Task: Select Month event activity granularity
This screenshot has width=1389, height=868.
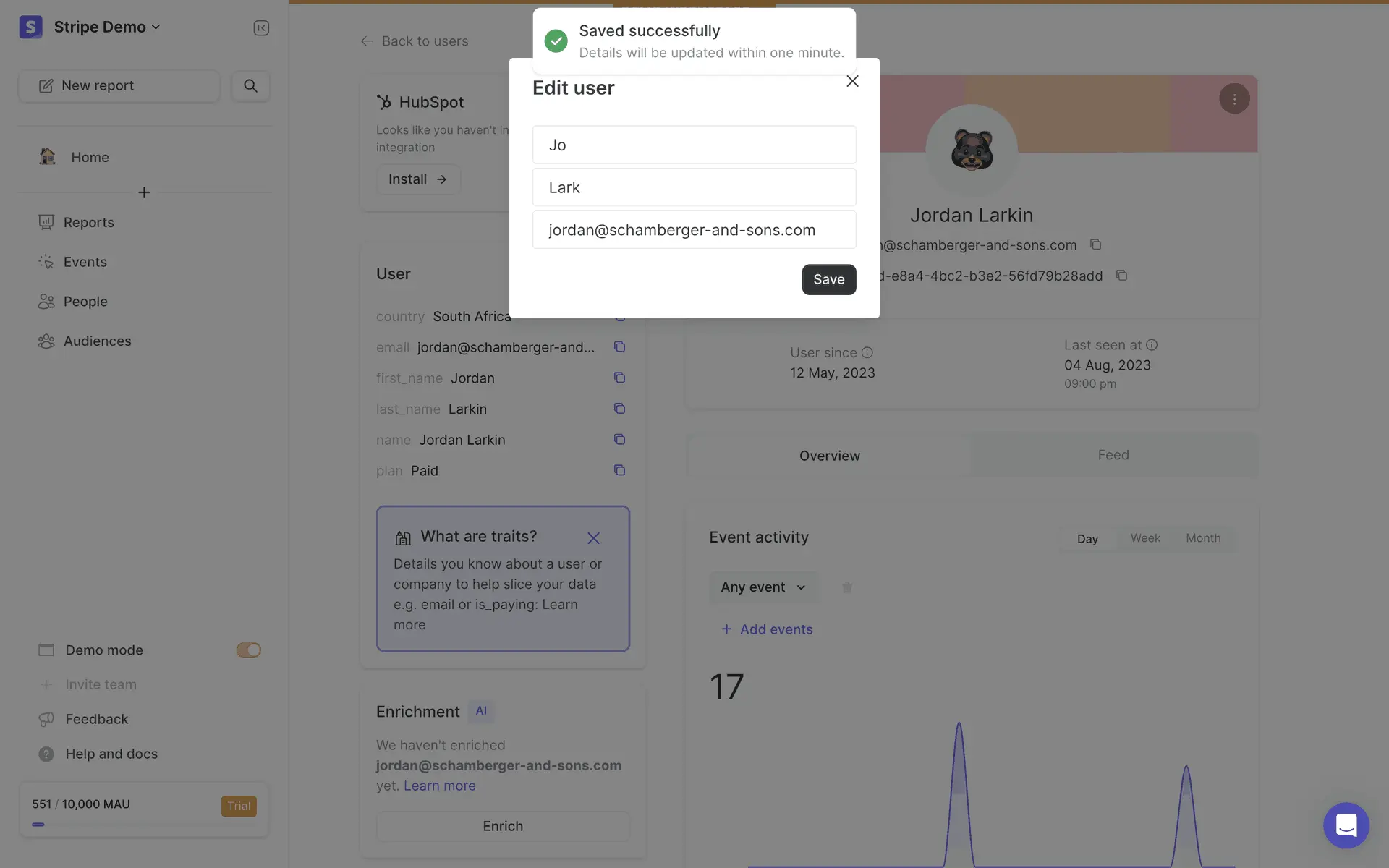Action: (x=1203, y=538)
